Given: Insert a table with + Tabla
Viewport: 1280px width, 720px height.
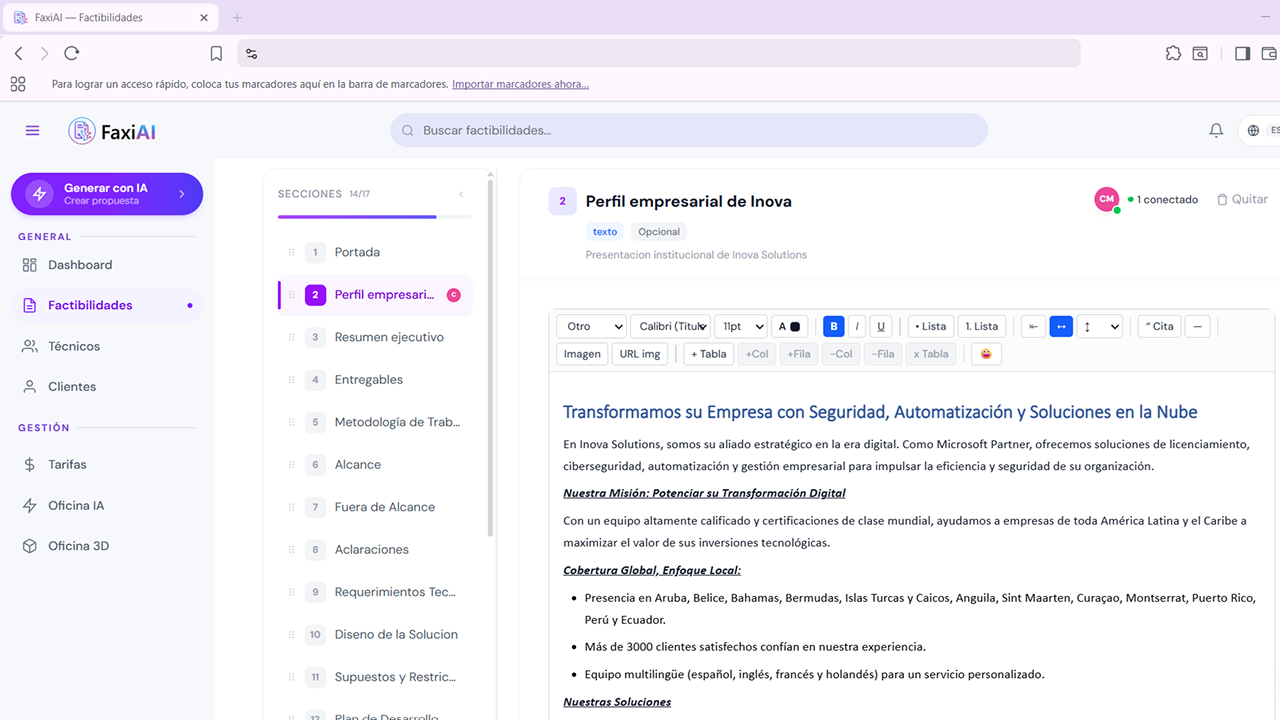Looking at the screenshot, I should click(709, 354).
